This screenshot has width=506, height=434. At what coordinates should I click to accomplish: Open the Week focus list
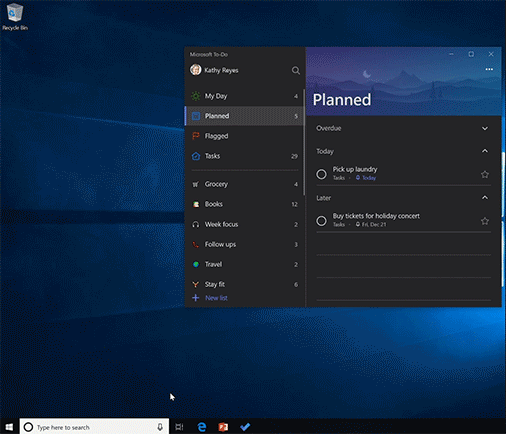(x=244, y=224)
